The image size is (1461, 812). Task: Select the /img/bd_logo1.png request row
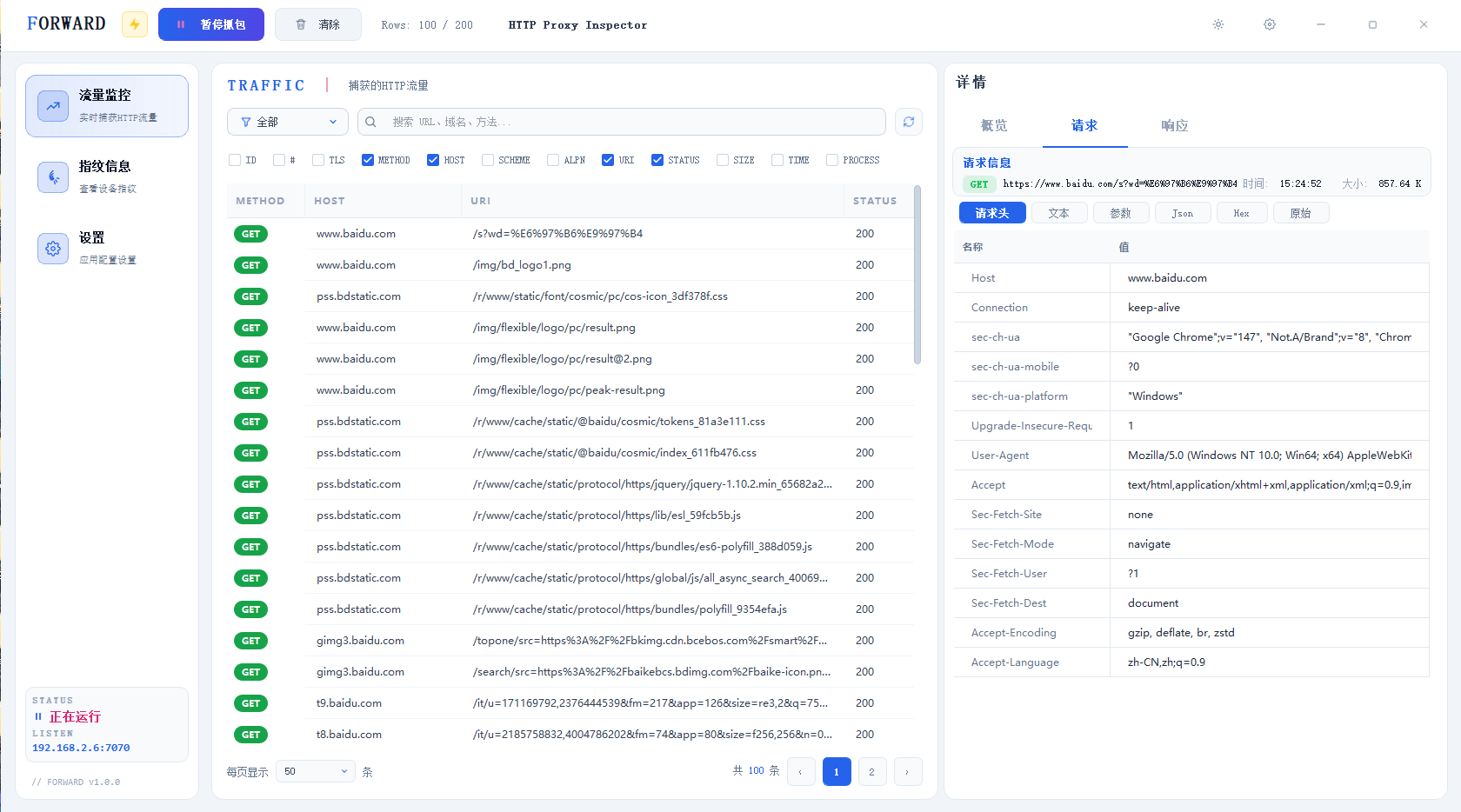(x=570, y=265)
